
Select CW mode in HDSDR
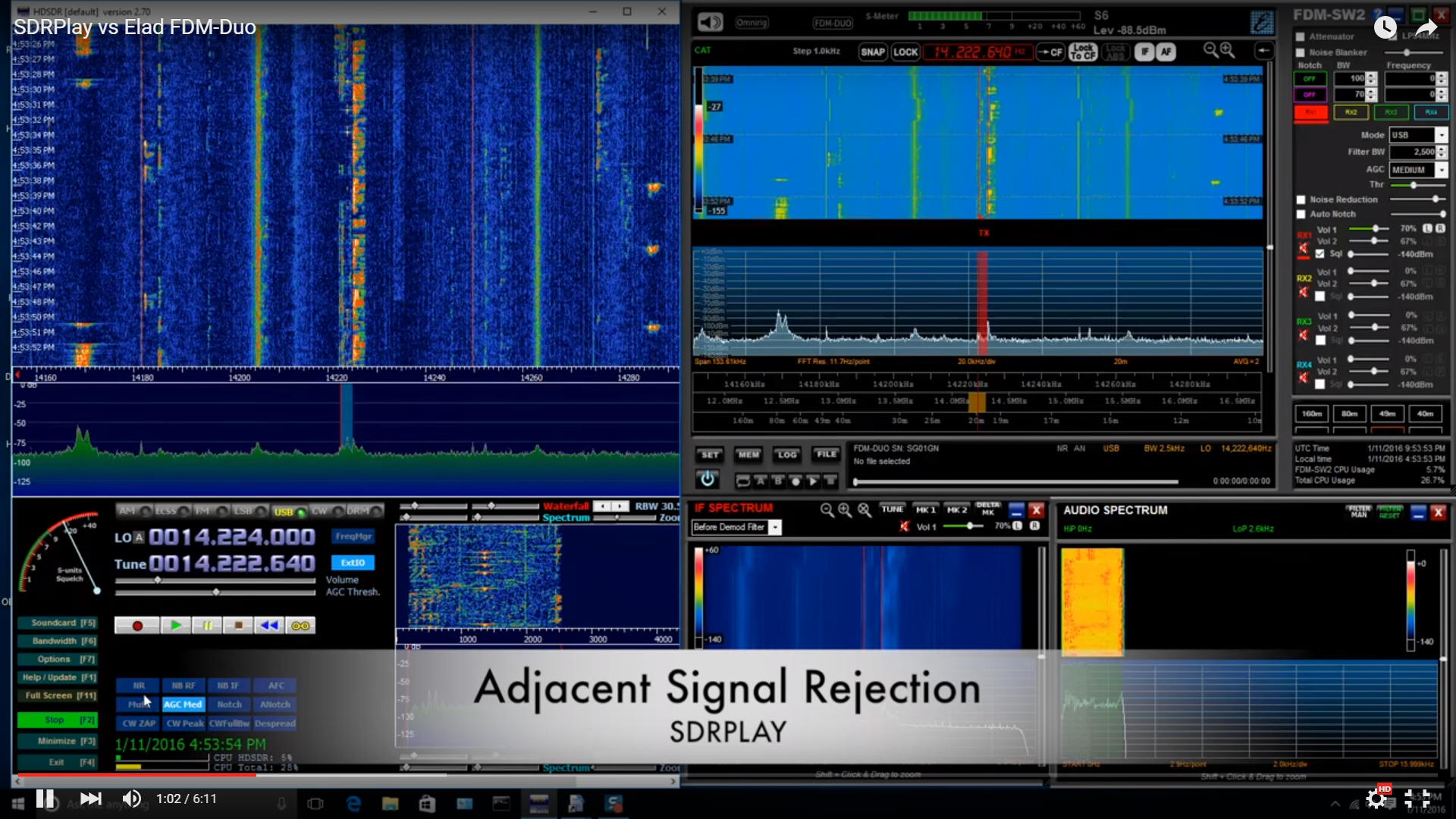(x=326, y=511)
